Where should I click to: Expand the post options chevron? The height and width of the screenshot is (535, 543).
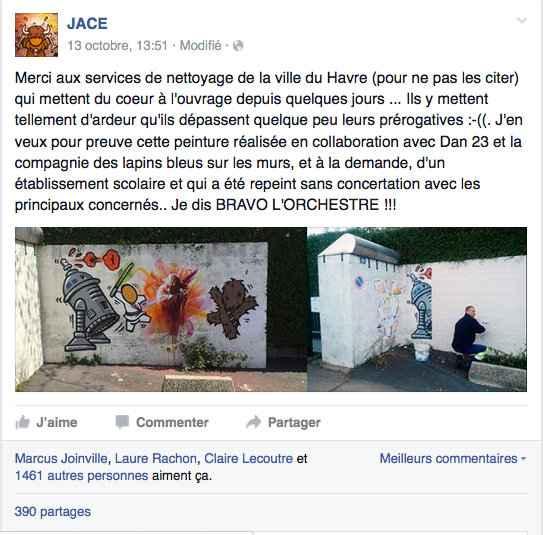coord(522,20)
